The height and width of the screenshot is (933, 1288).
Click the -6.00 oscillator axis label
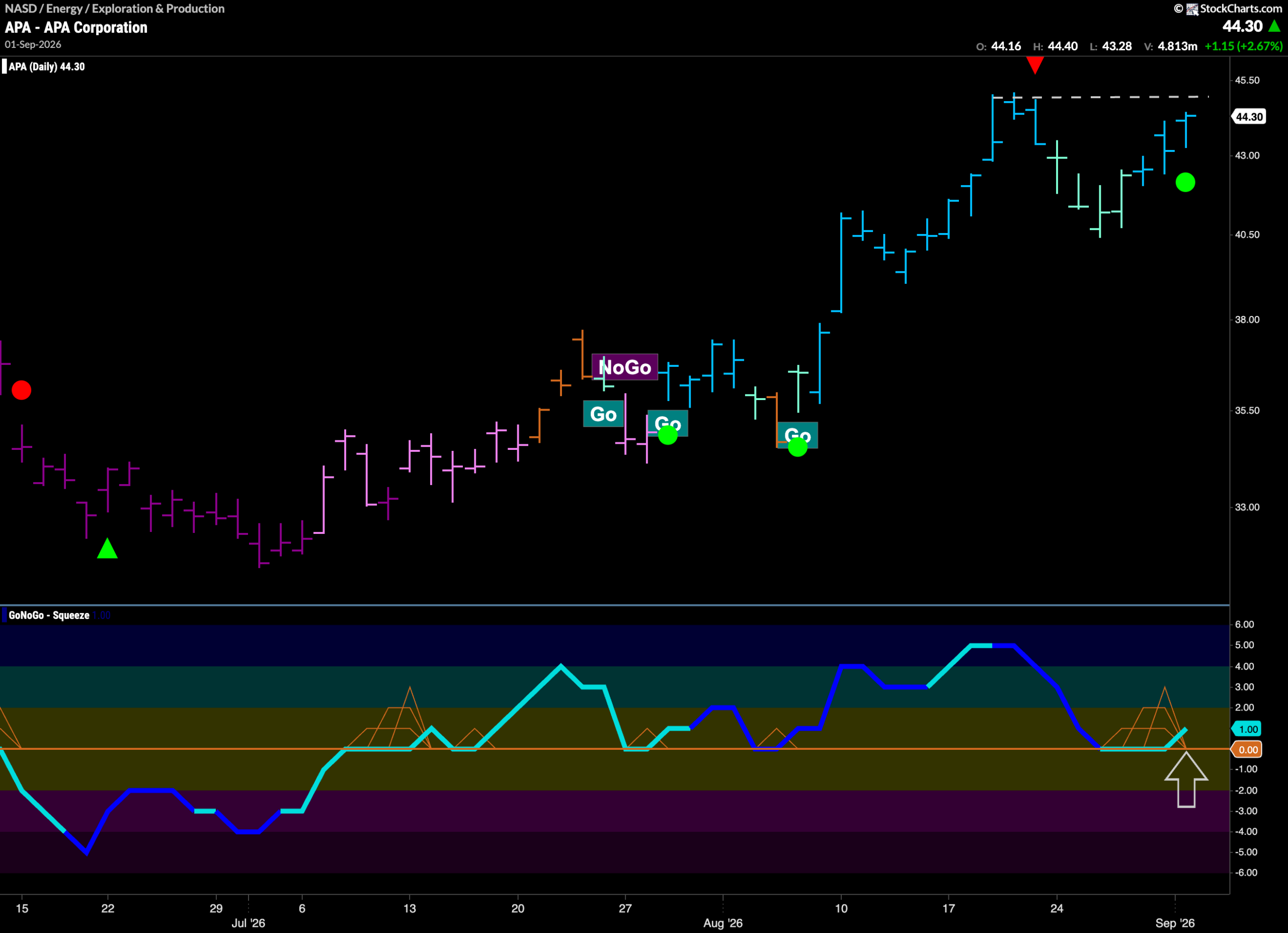(x=1245, y=872)
